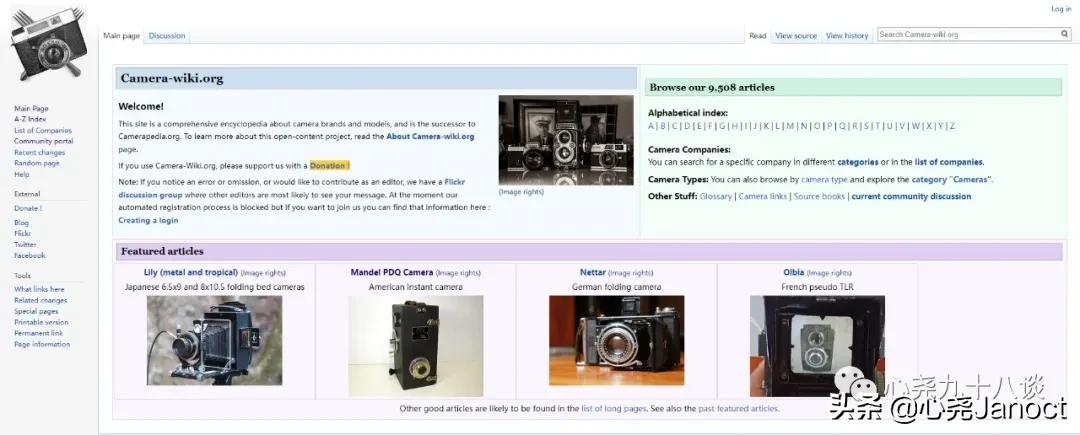Open Image rights under welcome photo

point(521,192)
